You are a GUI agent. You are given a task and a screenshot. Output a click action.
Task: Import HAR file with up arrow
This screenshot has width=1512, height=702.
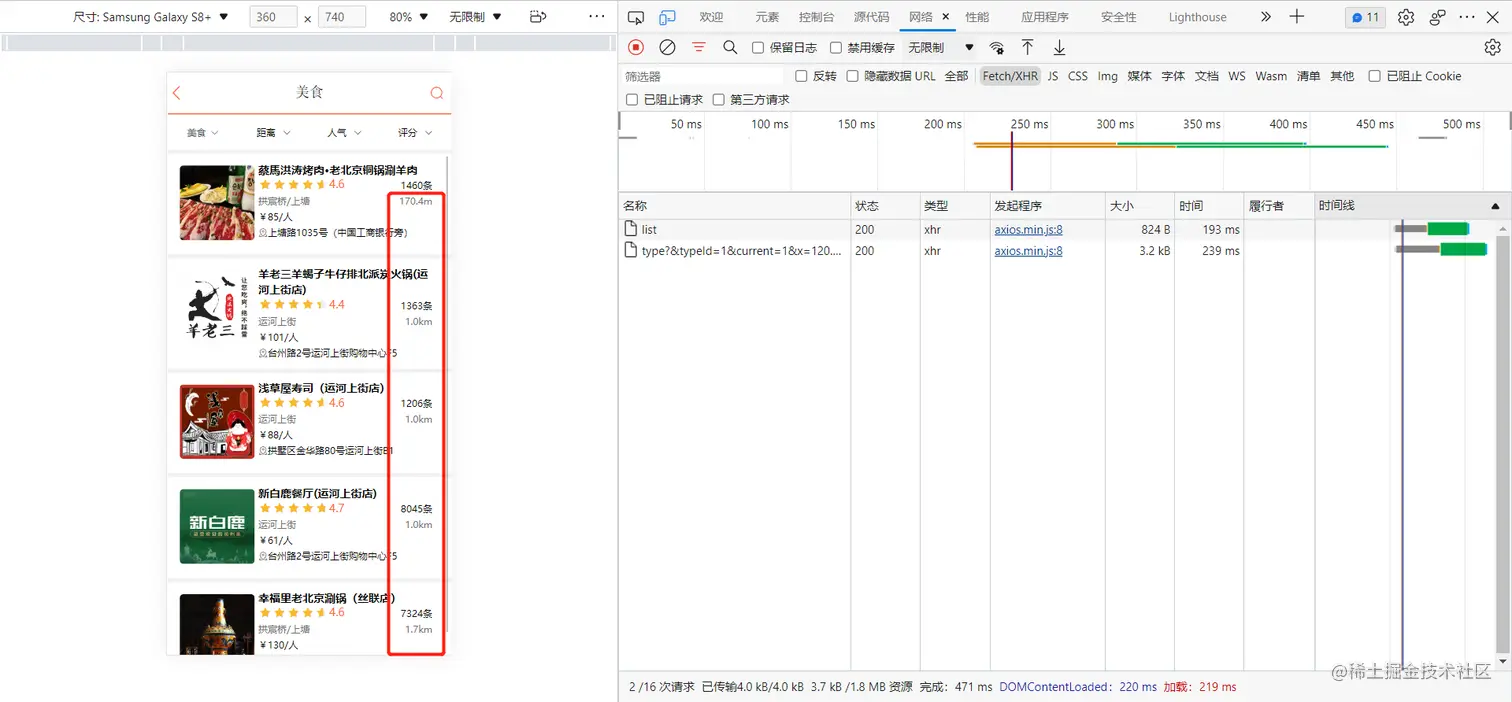point(1027,47)
